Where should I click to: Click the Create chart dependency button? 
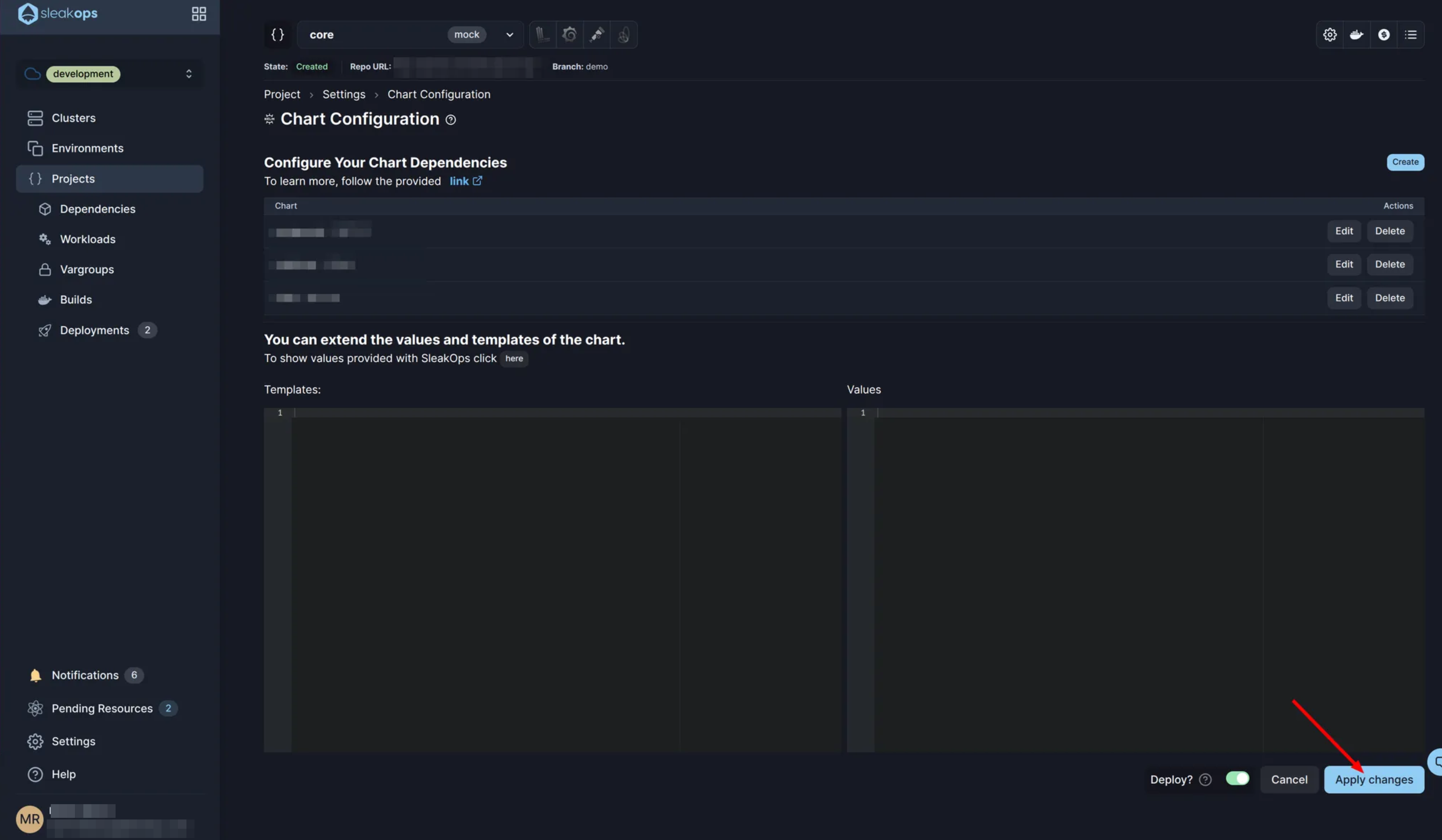[1405, 162]
